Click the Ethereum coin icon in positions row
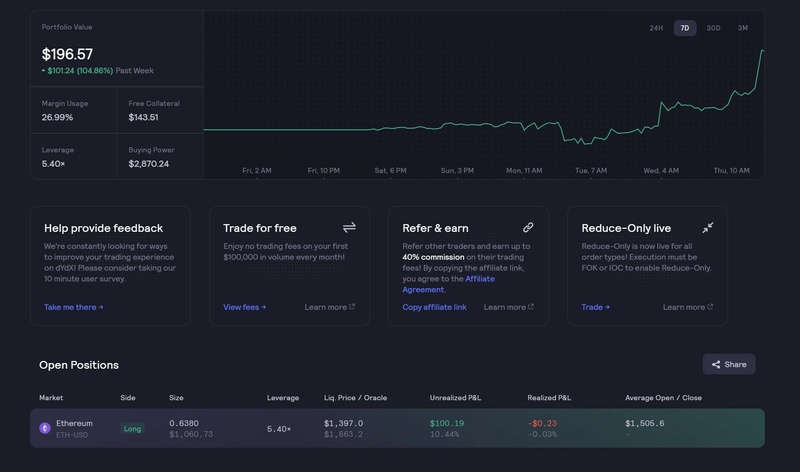Viewport: 800px width, 472px height. [45, 428]
